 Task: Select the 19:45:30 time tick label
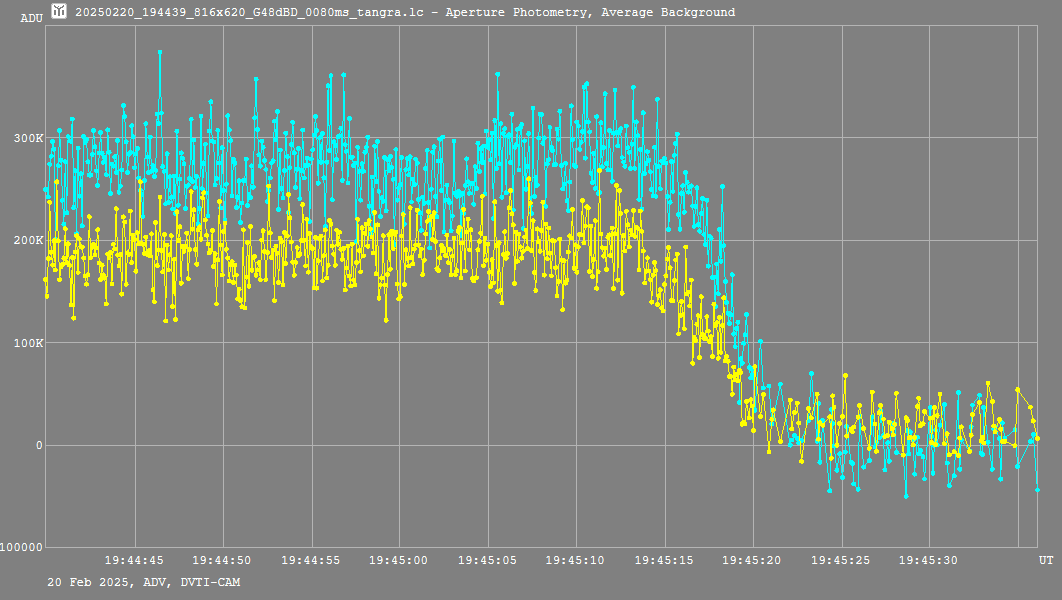[929, 561]
